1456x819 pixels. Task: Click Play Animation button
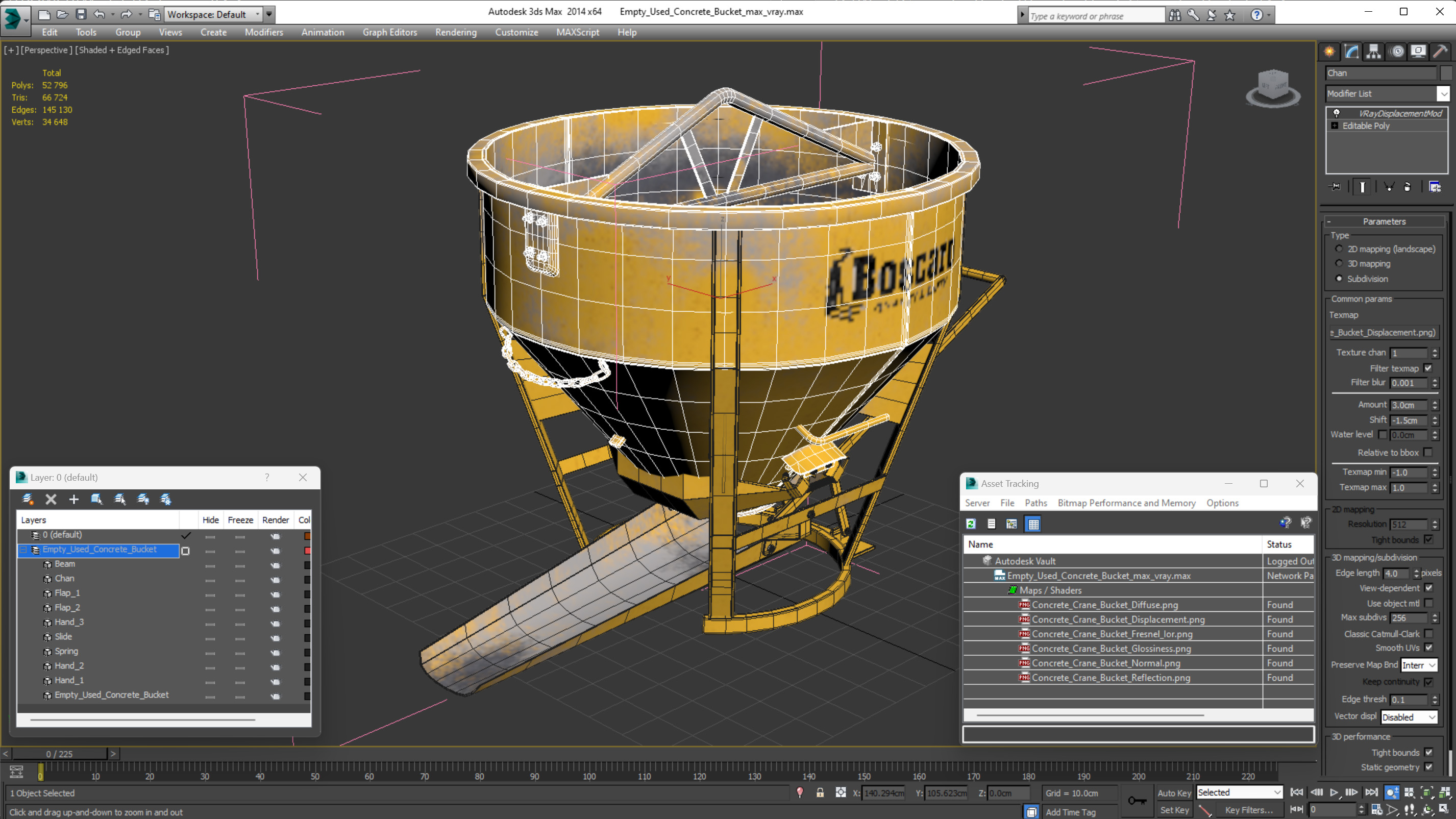[x=1334, y=793]
